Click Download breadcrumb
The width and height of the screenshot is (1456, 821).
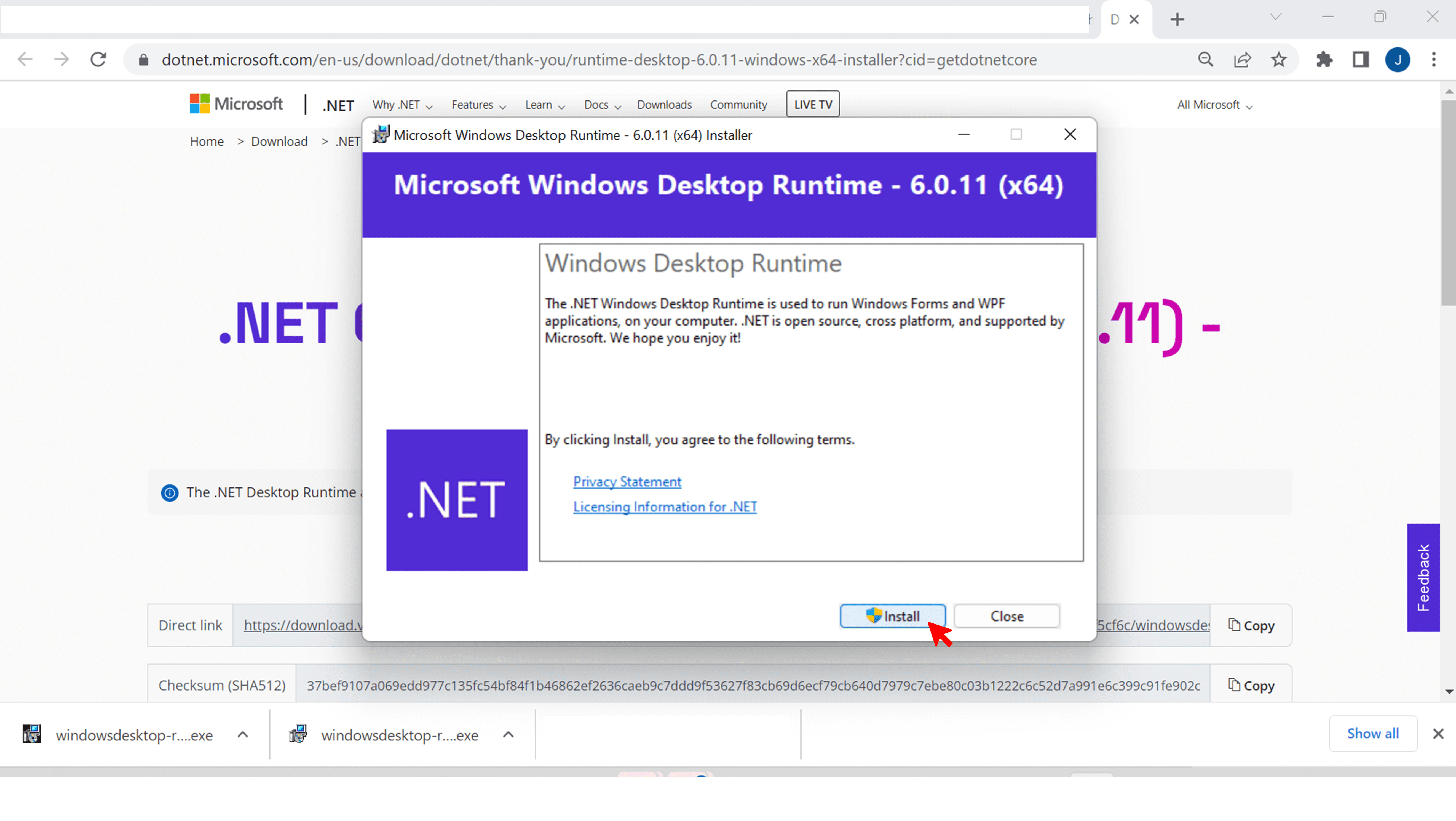coord(279,141)
